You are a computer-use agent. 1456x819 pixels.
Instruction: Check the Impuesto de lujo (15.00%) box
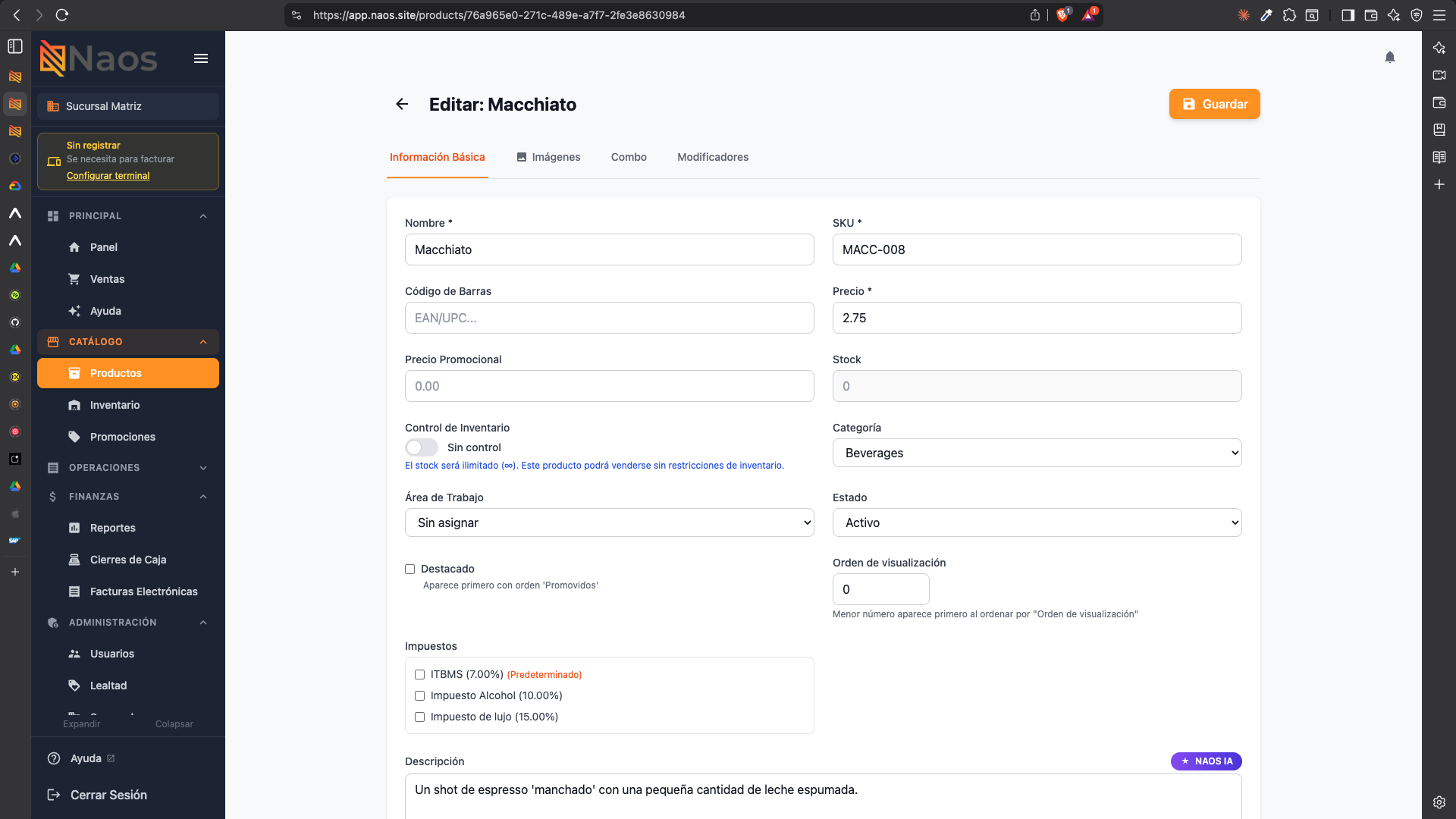[420, 717]
